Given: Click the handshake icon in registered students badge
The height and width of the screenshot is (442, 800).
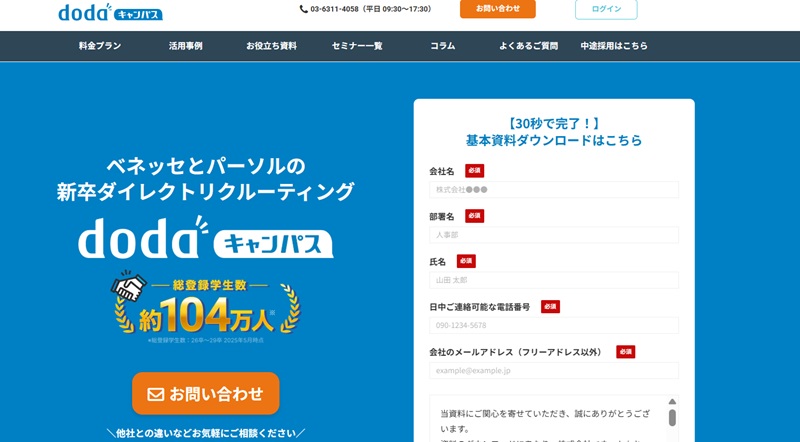Looking at the screenshot, I should 129,286.
